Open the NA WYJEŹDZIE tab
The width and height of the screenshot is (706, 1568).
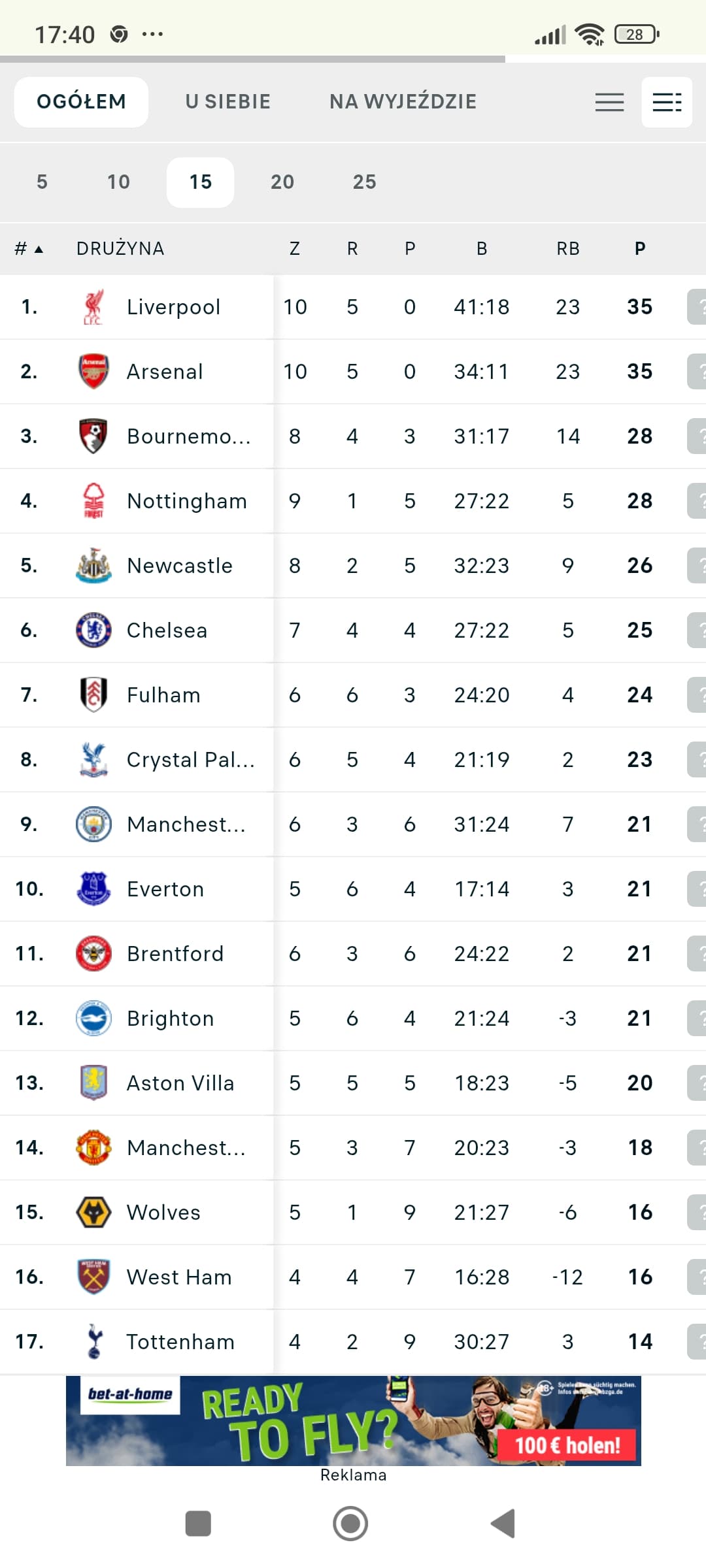coord(403,102)
